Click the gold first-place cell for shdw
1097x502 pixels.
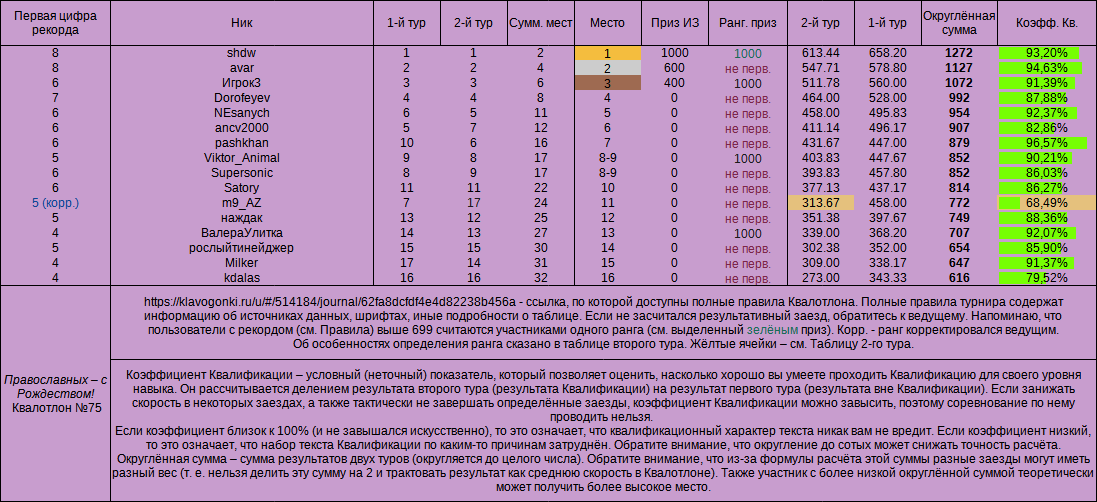click(607, 53)
